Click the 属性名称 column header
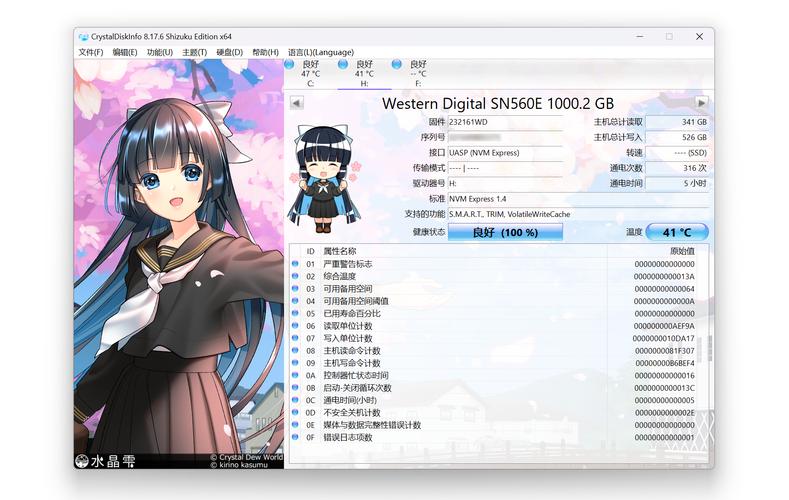789x500 pixels. click(340, 251)
